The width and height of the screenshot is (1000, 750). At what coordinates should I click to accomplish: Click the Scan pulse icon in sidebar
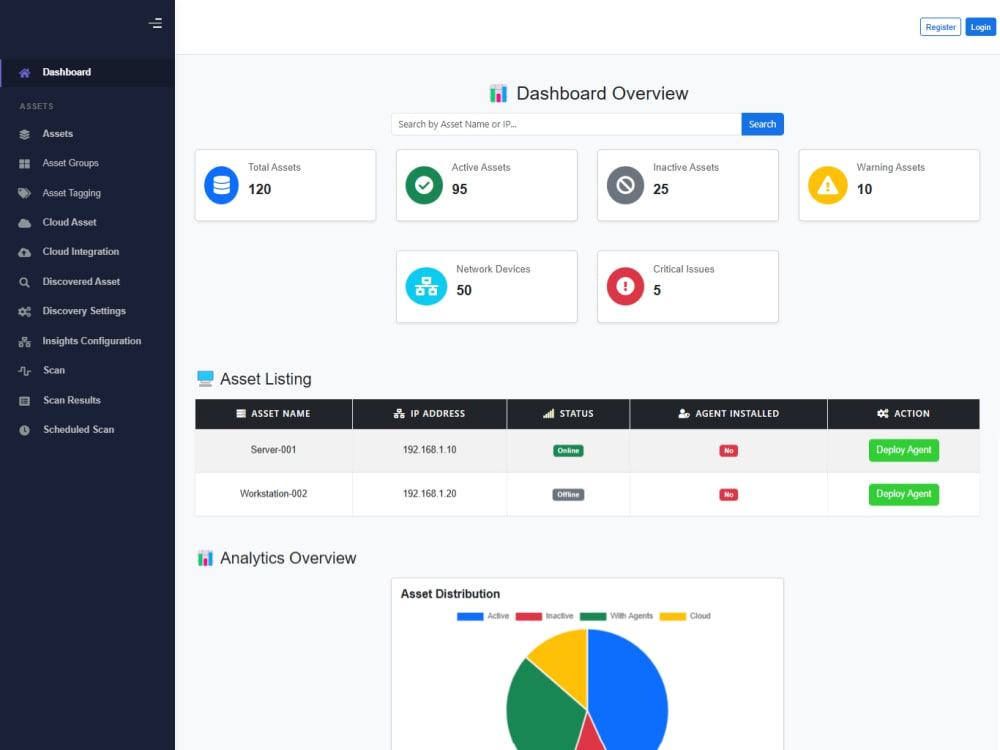(x=24, y=371)
